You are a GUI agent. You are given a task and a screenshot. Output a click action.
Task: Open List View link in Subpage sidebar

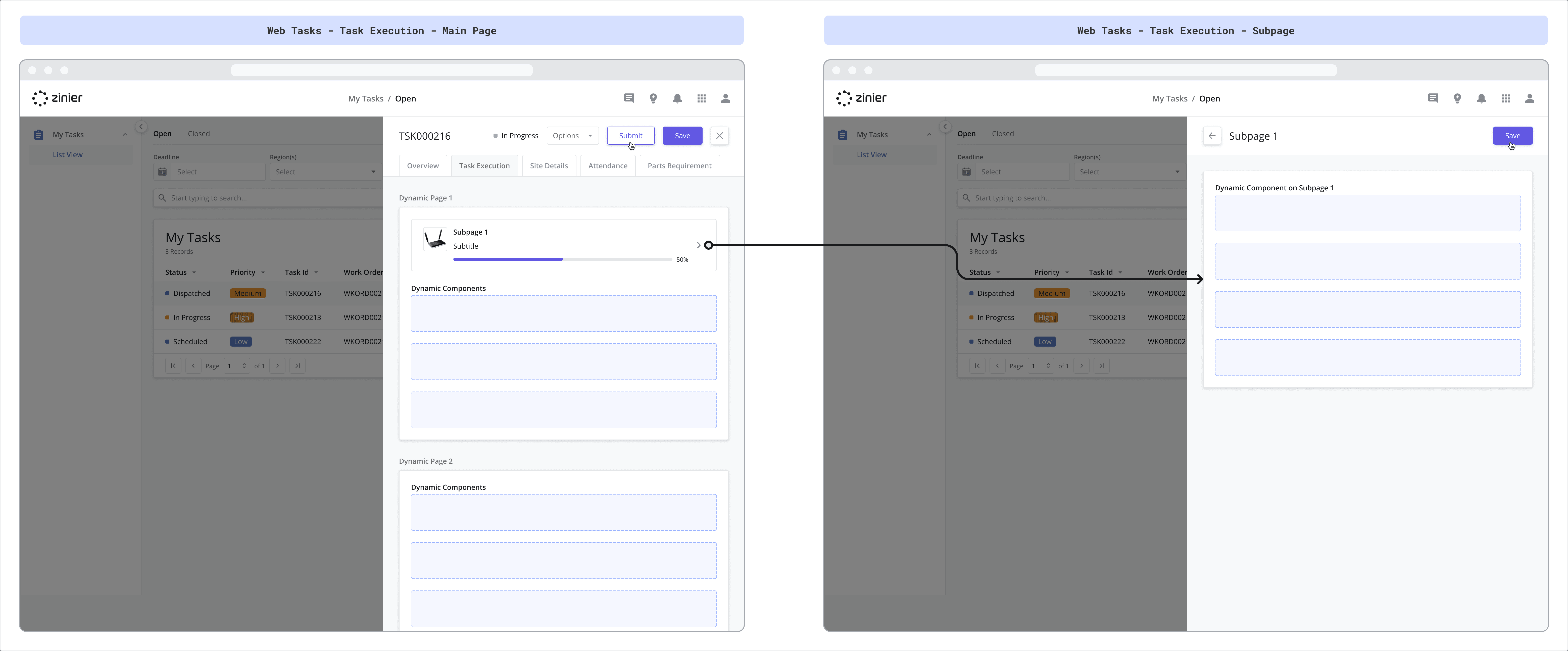(x=872, y=154)
